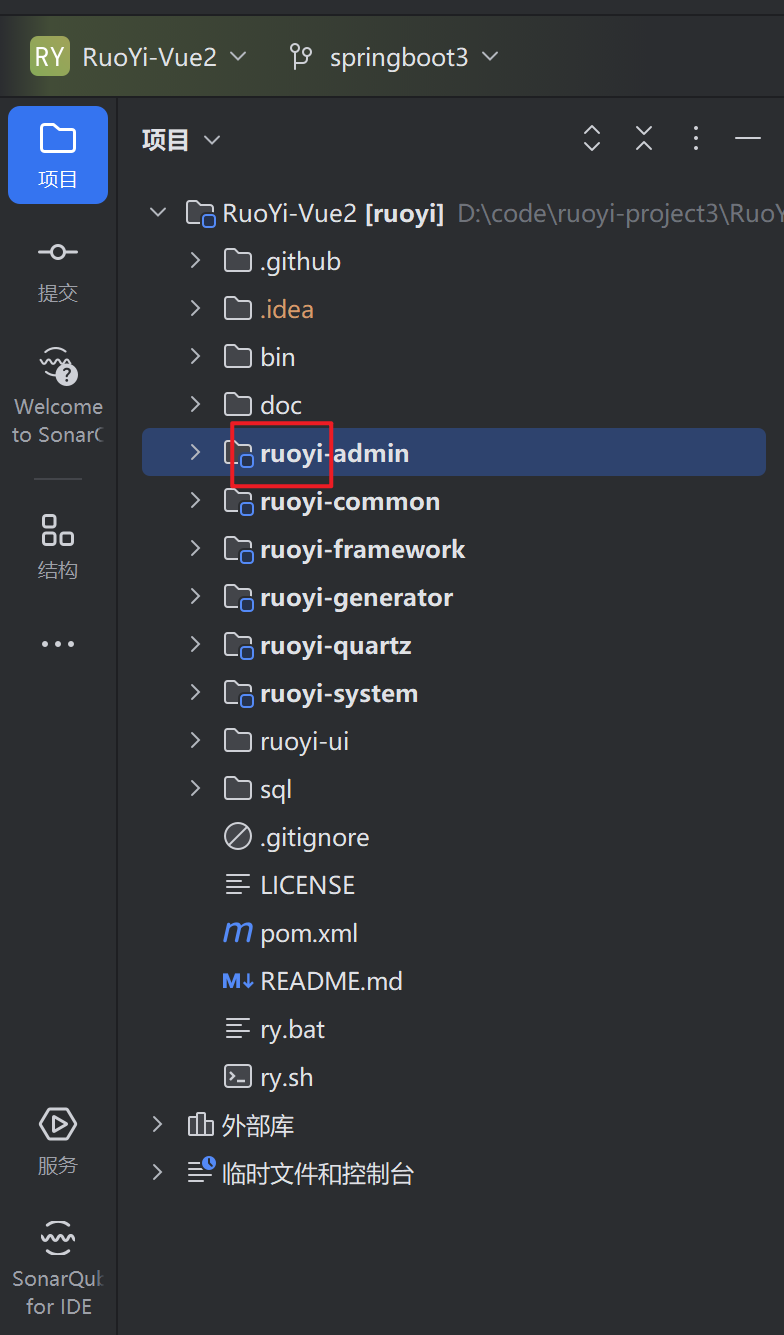784x1335 pixels.
Task: Expand the ruoyi-common module
Action: click(x=195, y=501)
